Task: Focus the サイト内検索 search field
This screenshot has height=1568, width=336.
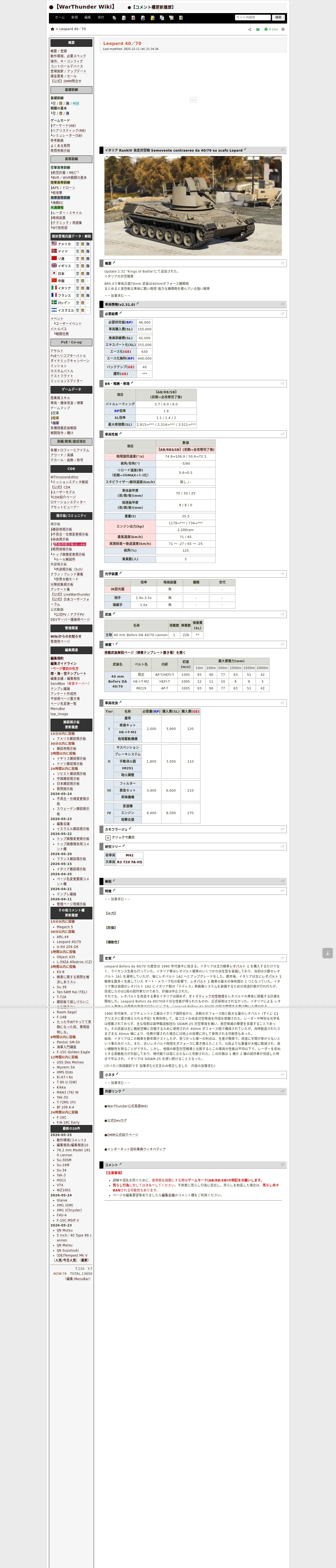Action: [253, 18]
